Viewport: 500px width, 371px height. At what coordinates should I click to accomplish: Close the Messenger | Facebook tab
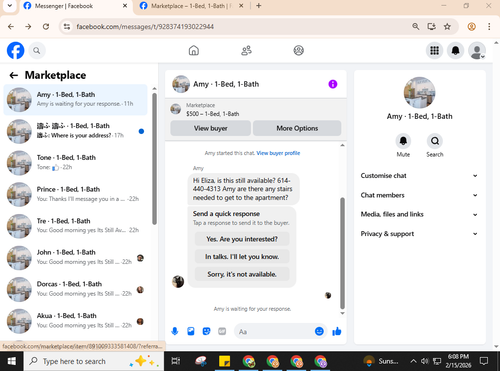[x=125, y=6]
